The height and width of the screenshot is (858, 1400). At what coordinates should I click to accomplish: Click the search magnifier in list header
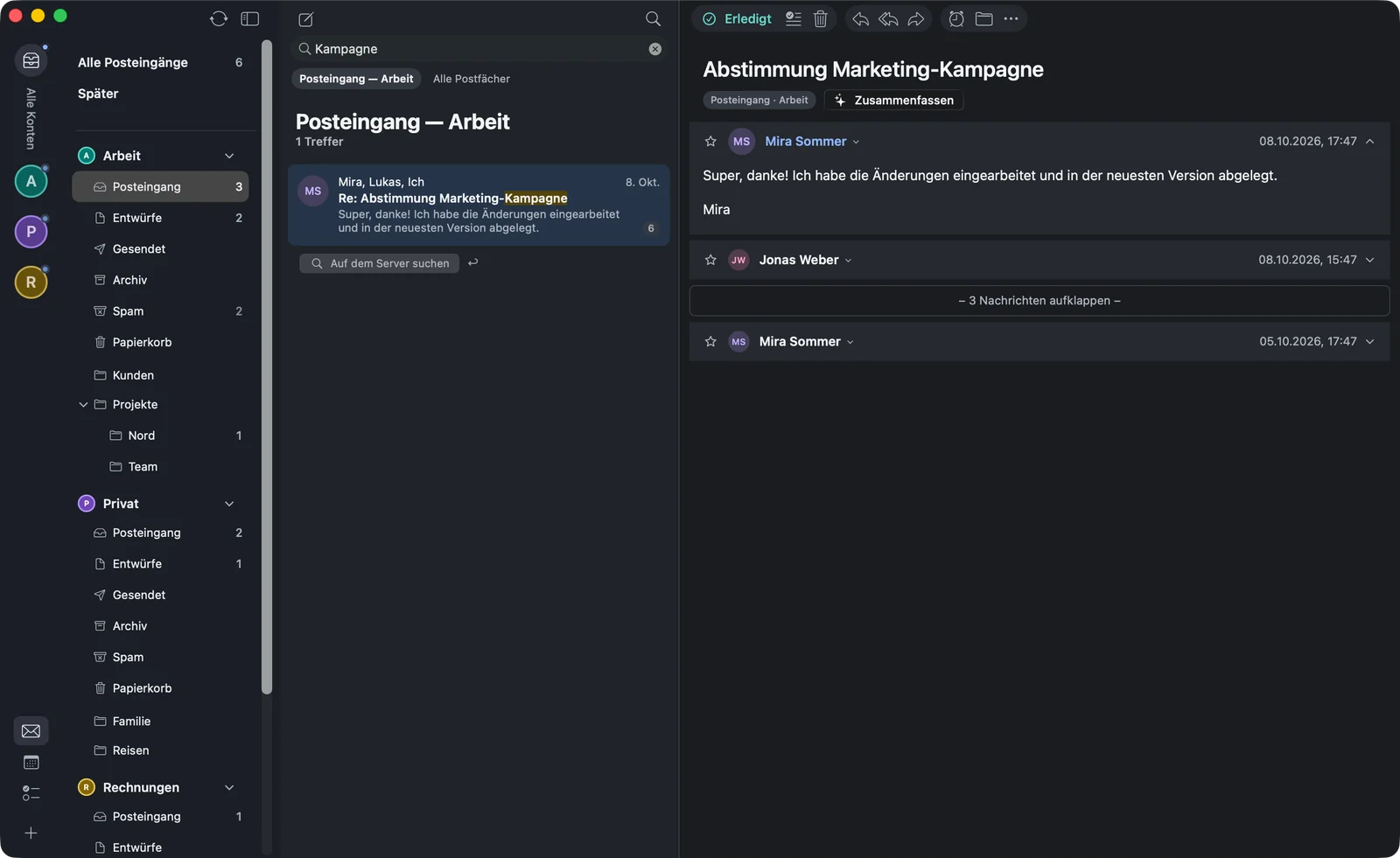pyautogui.click(x=653, y=19)
